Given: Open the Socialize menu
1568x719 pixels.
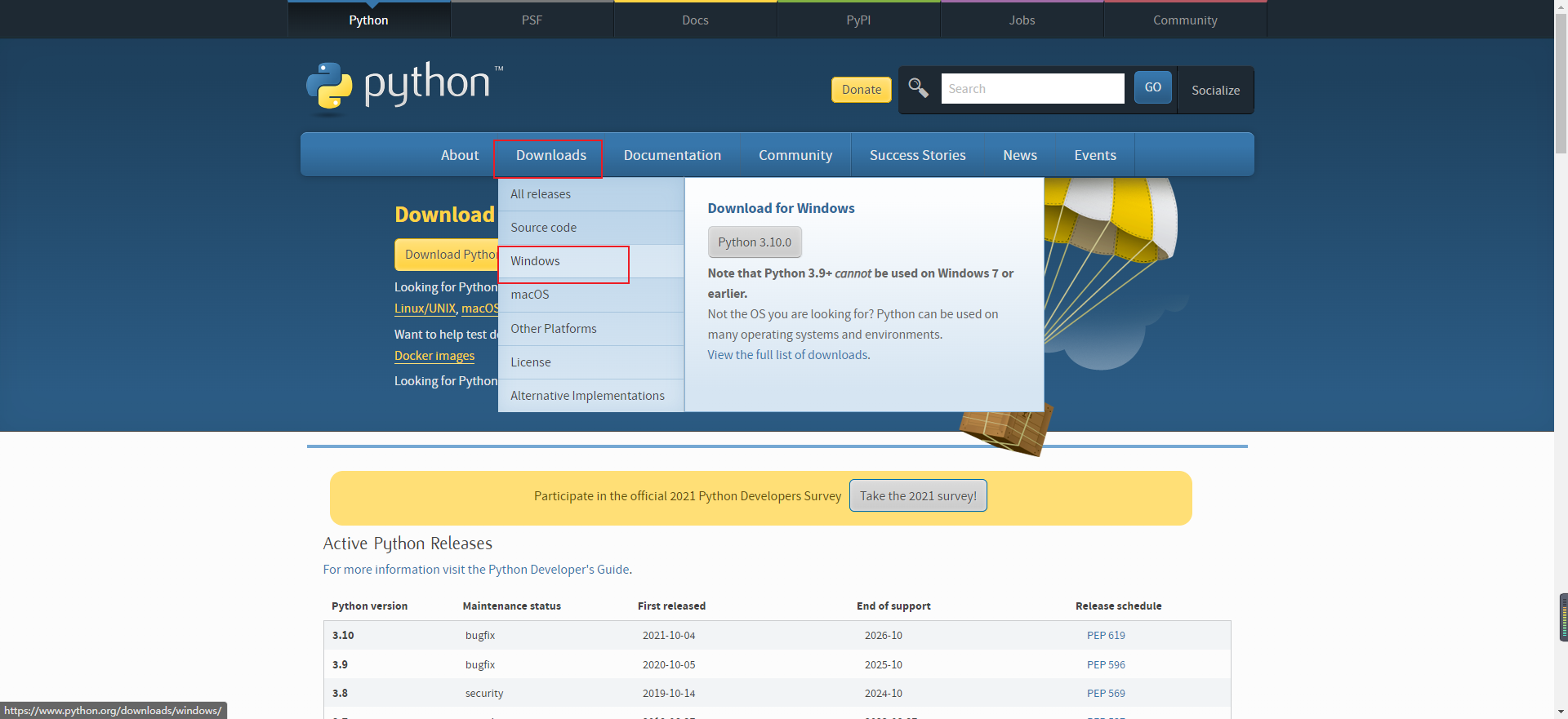Looking at the screenshot, I should click(x=1215, y=90).
